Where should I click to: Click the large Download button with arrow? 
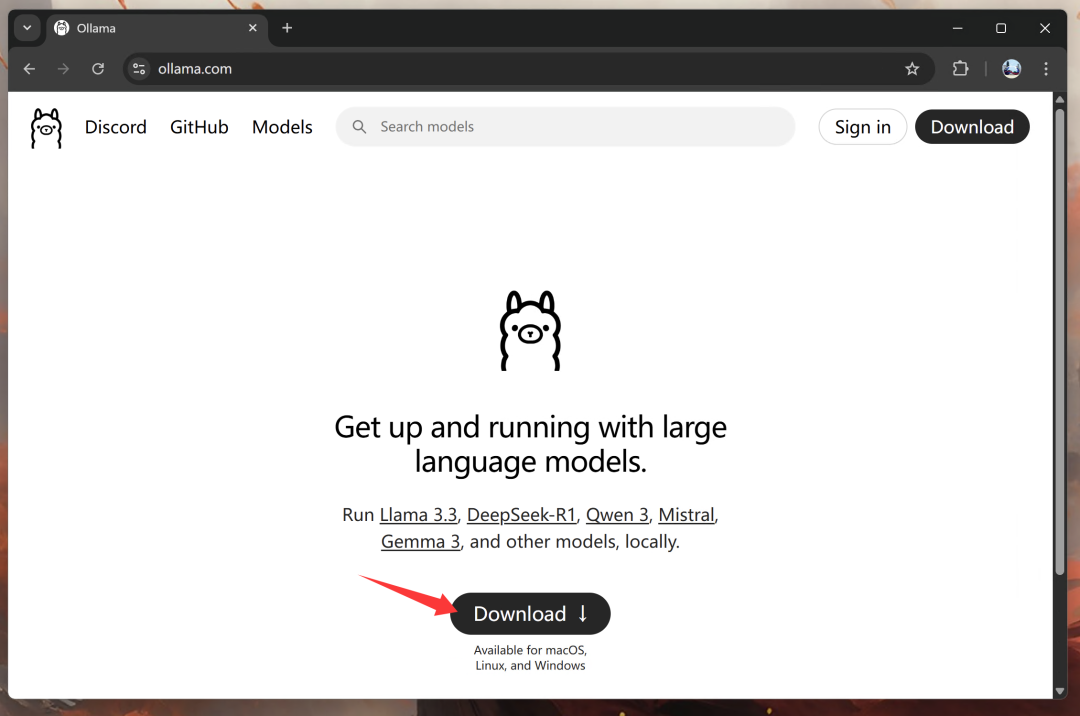click(530, 613)
